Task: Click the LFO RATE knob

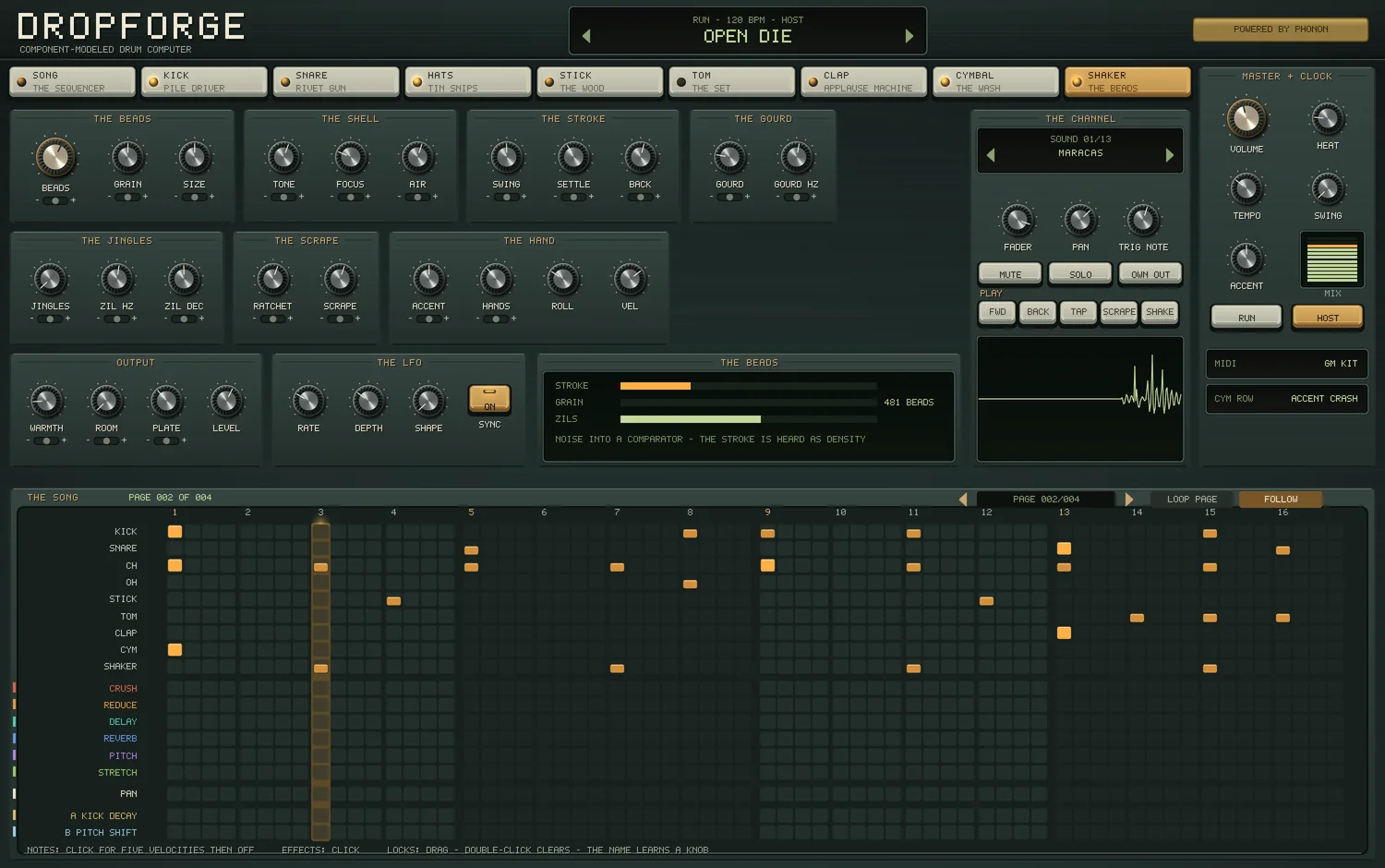Action: coord(308,402)
